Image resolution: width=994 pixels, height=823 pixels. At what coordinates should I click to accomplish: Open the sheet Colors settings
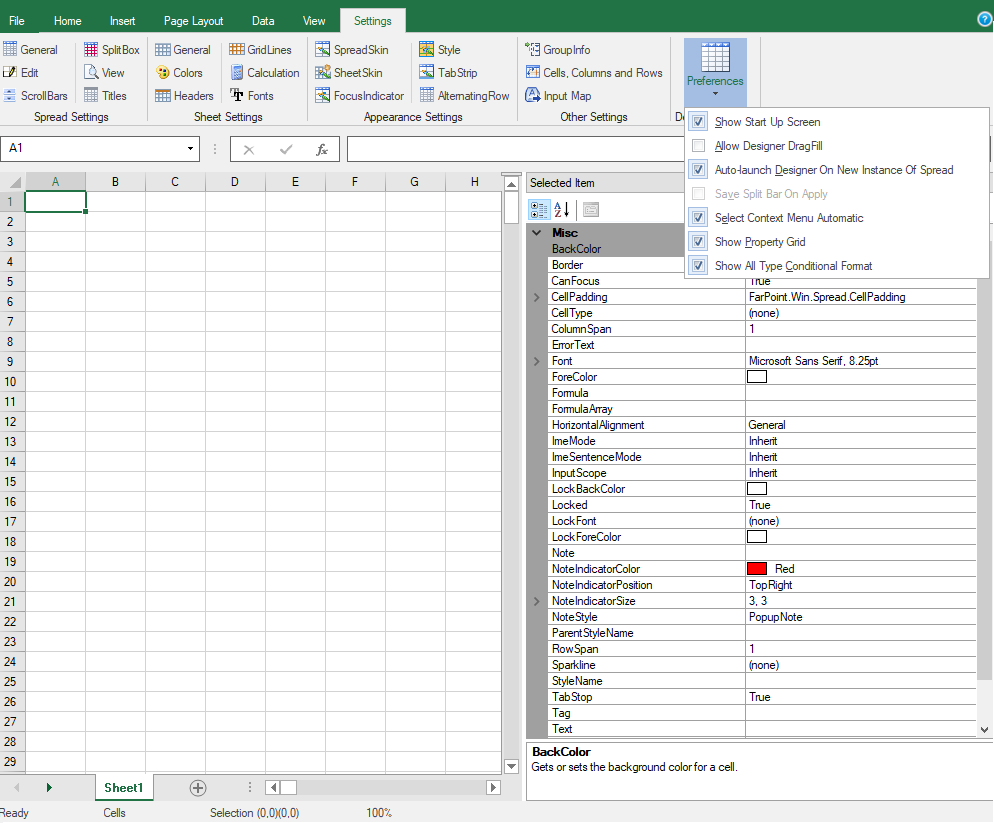click(179, 72)
